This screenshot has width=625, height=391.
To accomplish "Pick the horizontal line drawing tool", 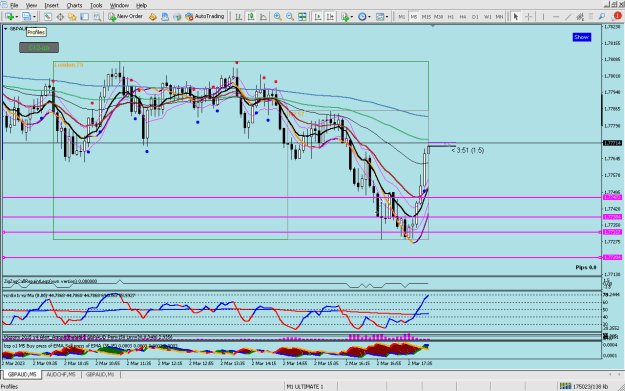I will coord(556,17).
